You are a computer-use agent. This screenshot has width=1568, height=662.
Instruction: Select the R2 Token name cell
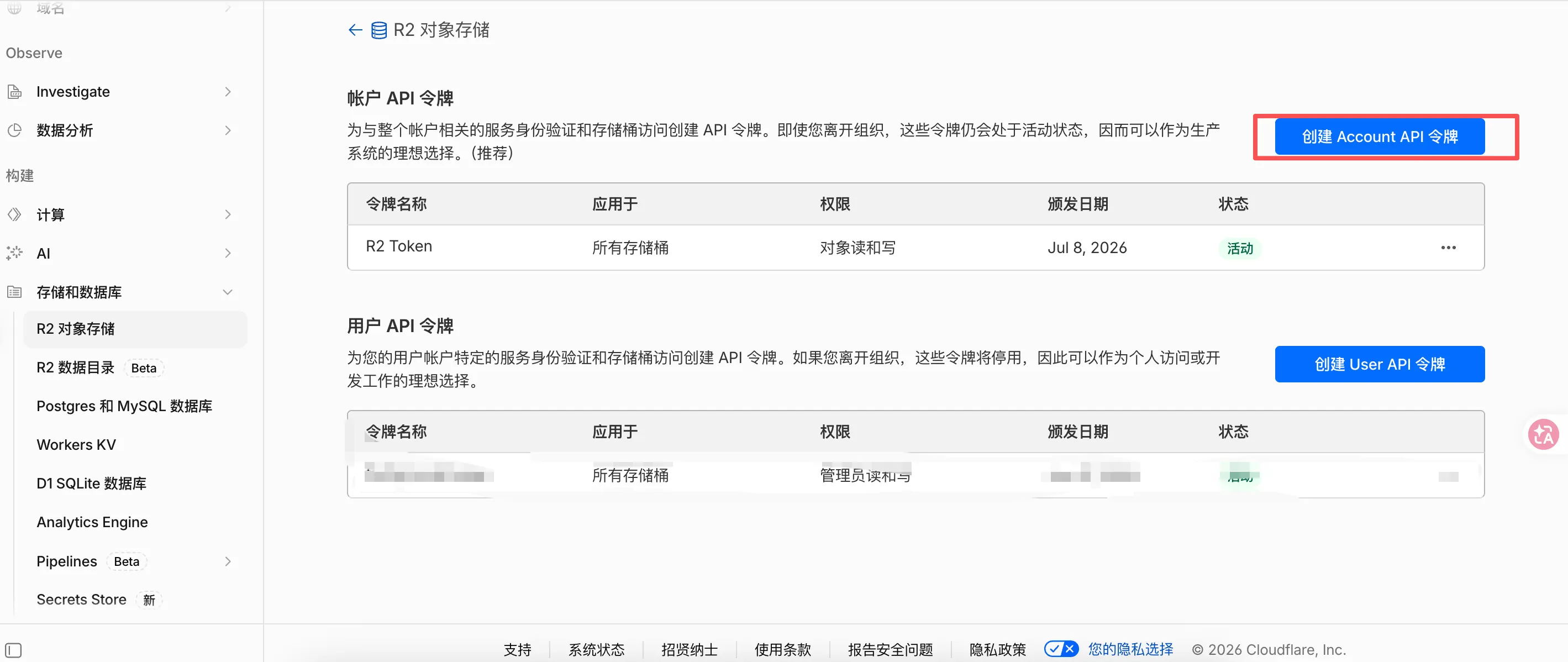pos(399,246)
